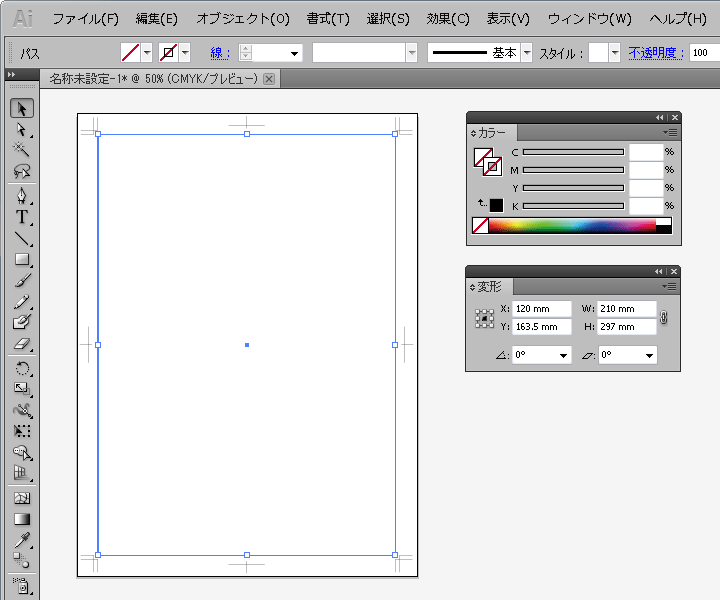Viewport: 720px width, 600px height.
Task: Pick the Rotate tool
Action: click(x=21, y=368)
